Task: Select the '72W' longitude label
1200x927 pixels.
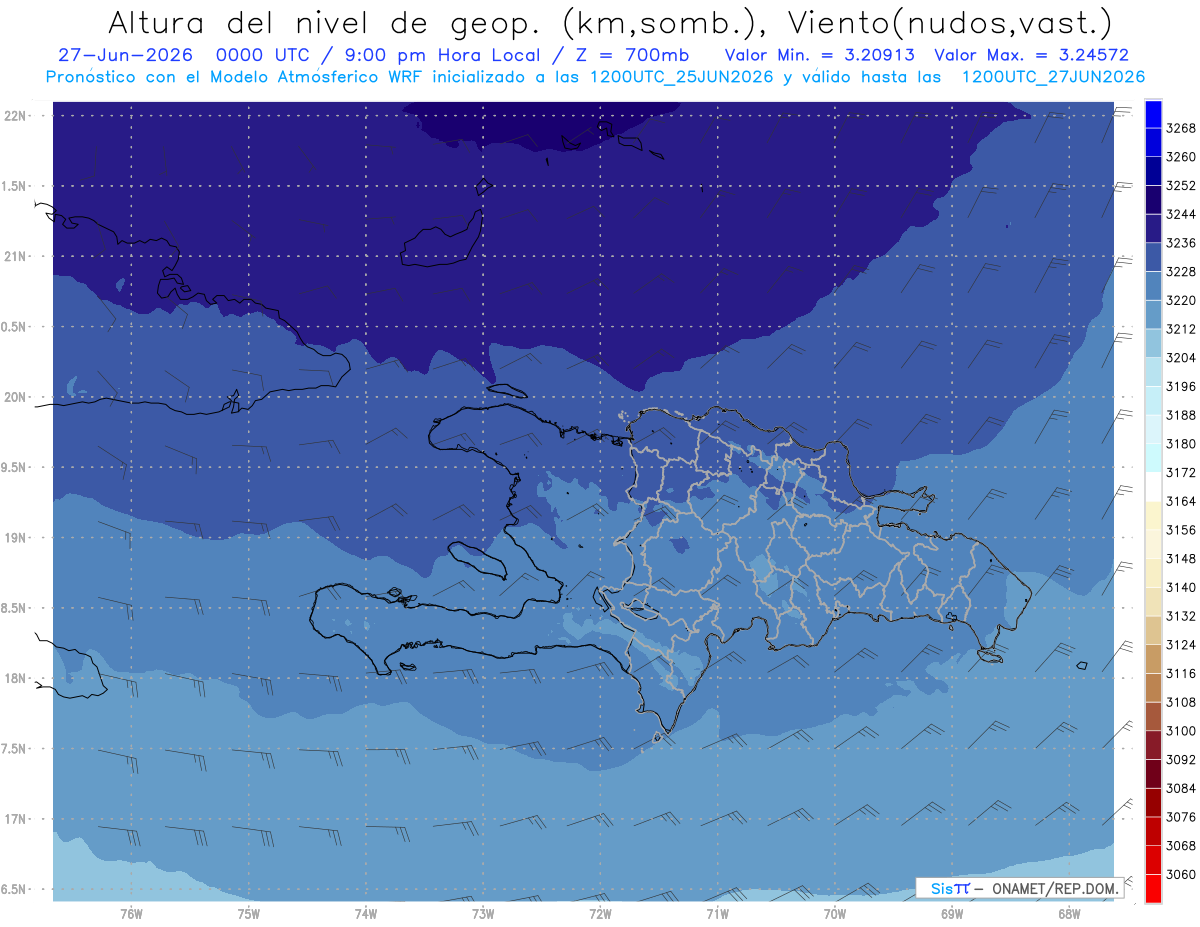Action: click(x=600, y=914)
